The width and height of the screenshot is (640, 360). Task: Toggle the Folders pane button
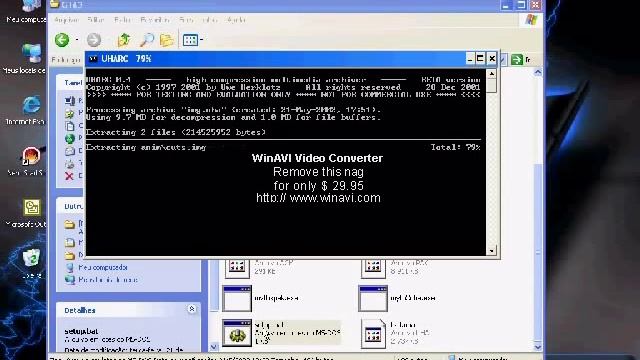[167, 40]
